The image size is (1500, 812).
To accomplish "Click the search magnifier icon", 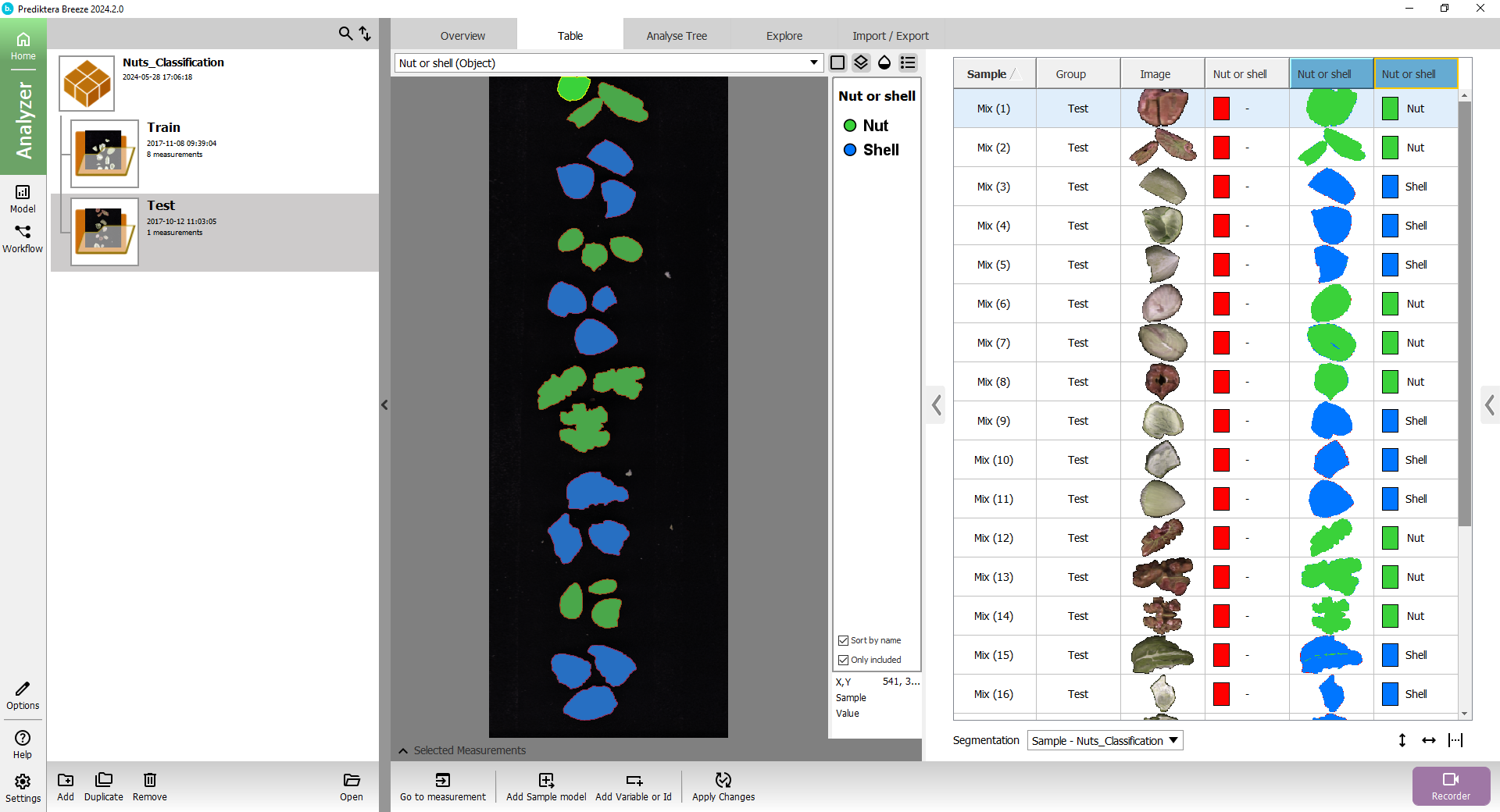I will click(x=345, y=34).
